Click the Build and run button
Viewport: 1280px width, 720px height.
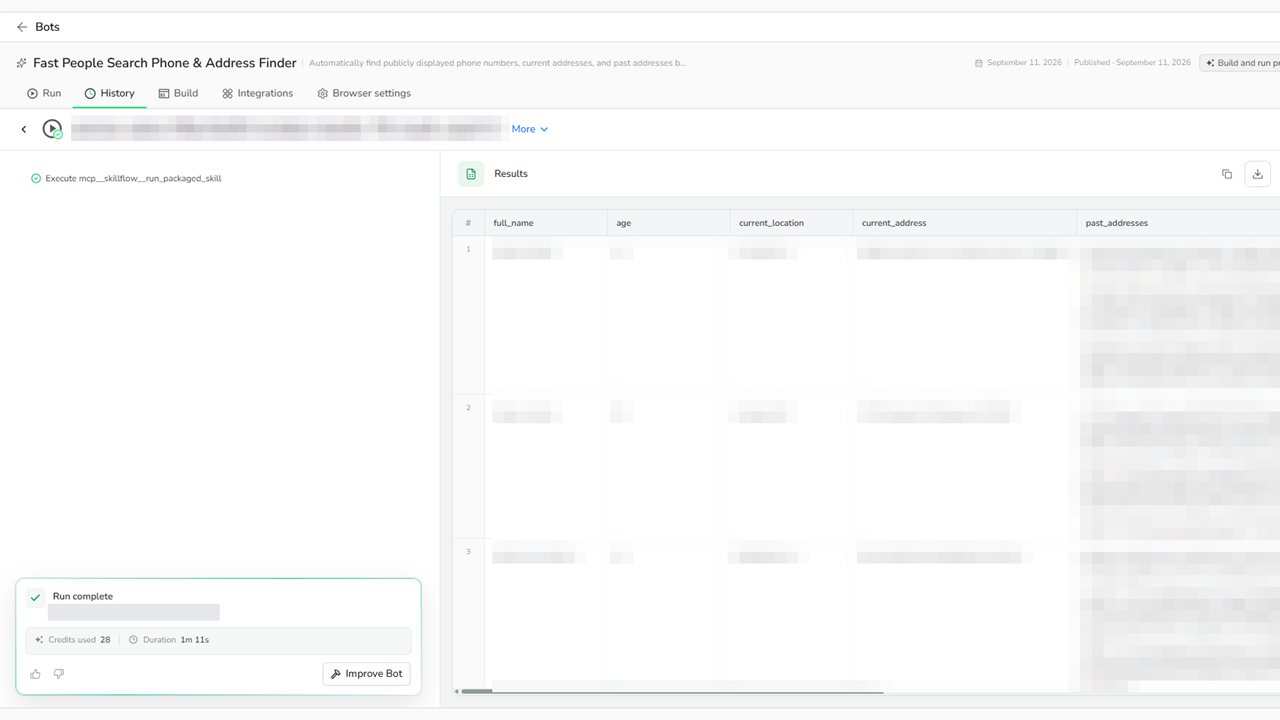tap(1241, 62)
